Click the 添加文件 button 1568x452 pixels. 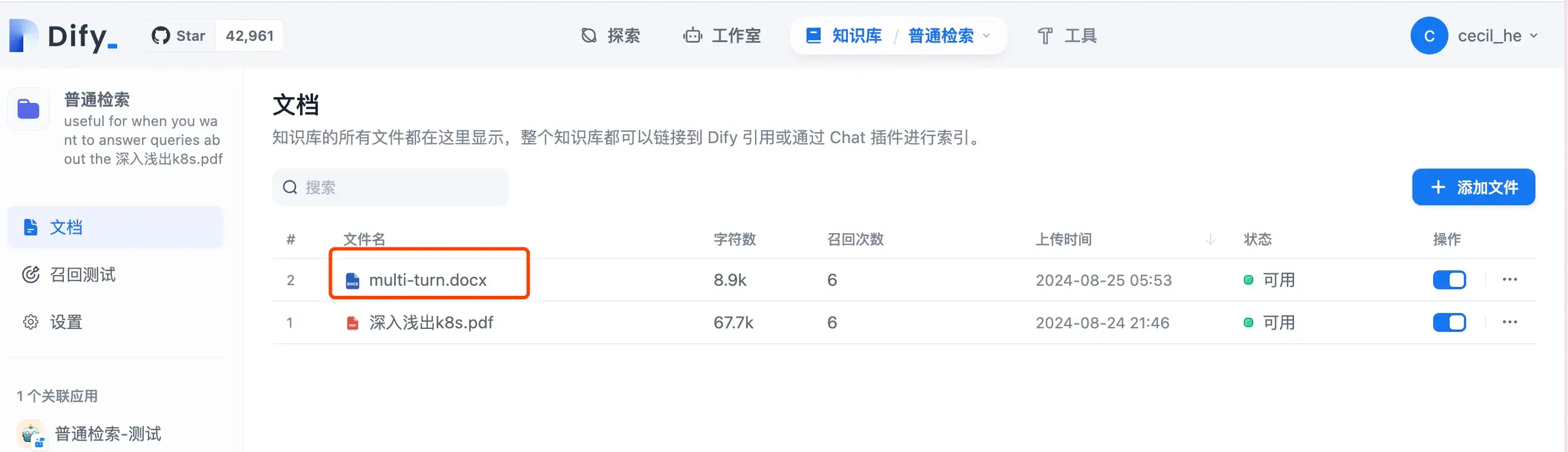coord(1473,188)
